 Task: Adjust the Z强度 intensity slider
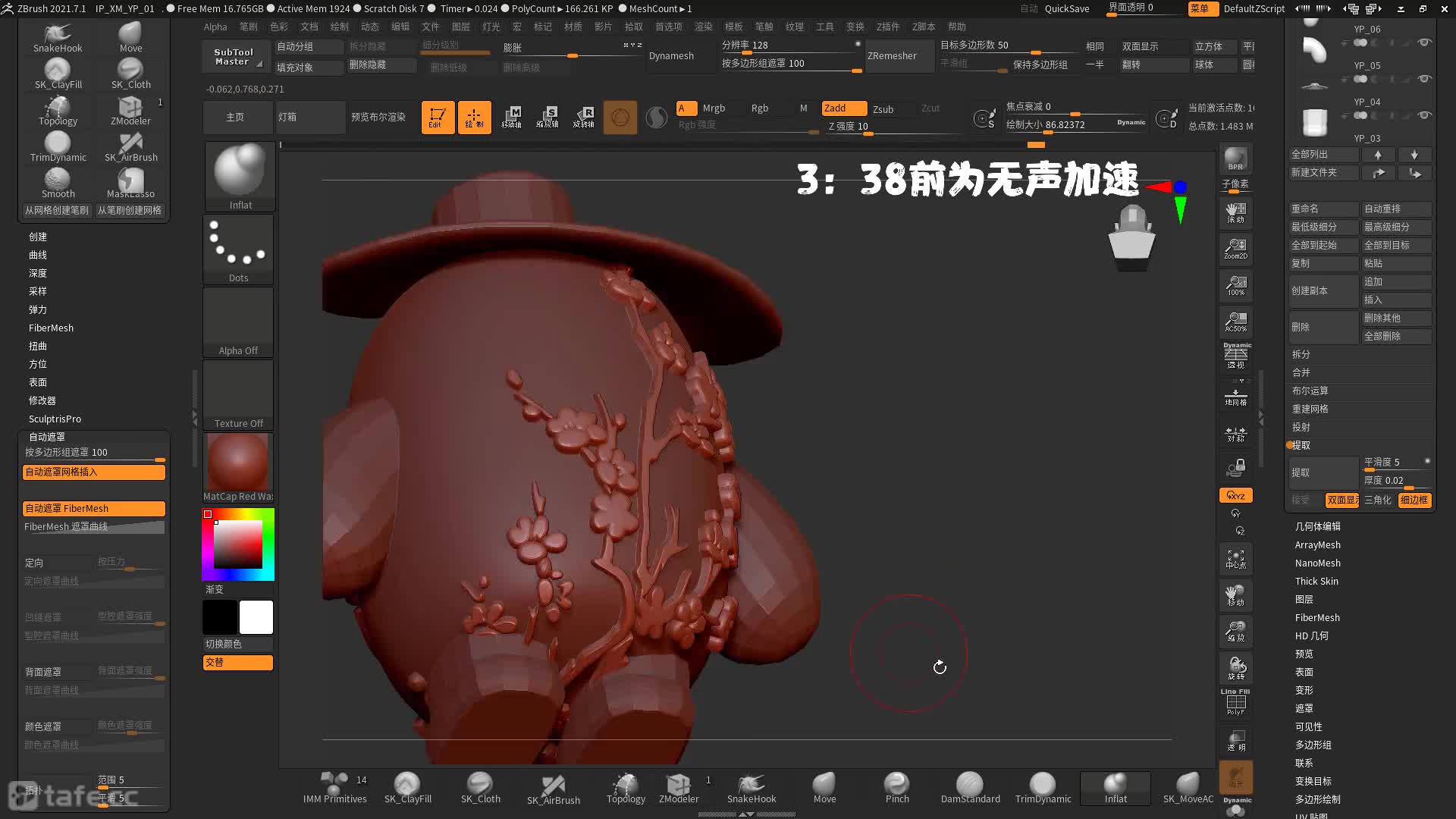point(892,126)
